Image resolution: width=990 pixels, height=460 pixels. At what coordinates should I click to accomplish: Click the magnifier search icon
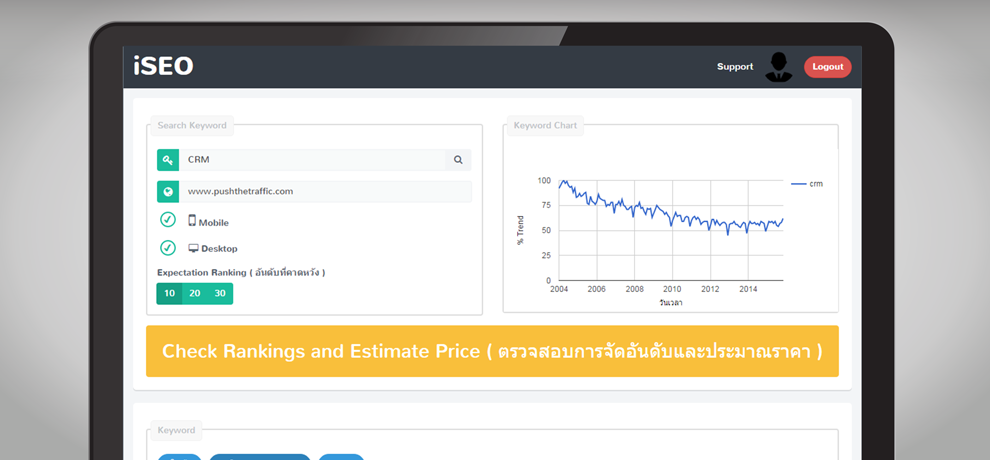click(458, 160)
